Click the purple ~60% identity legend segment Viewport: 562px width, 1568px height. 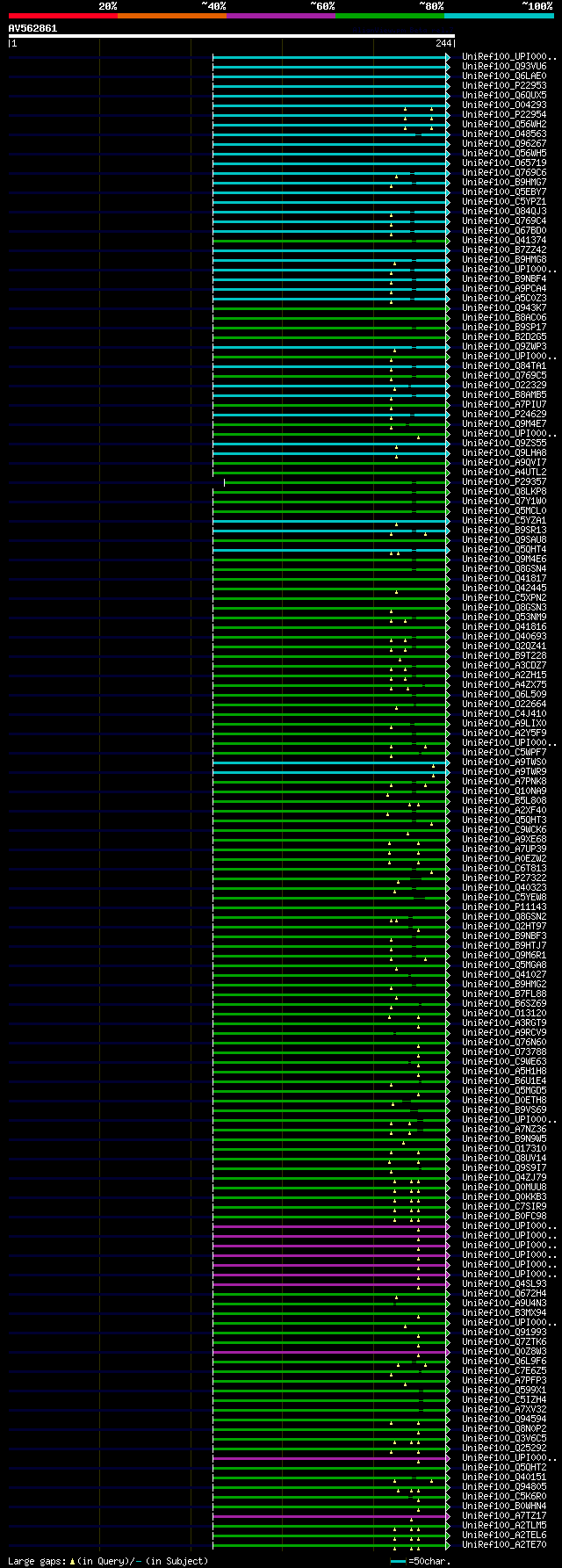[281, 16]
